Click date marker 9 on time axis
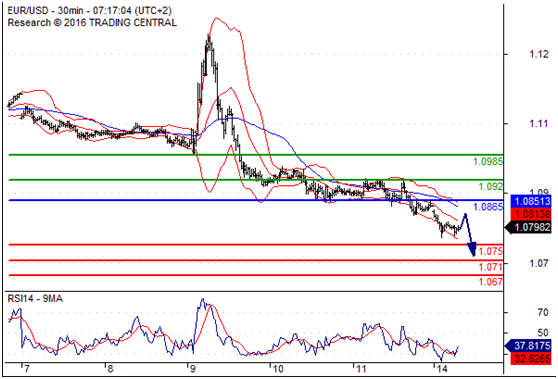 [193, 369]
